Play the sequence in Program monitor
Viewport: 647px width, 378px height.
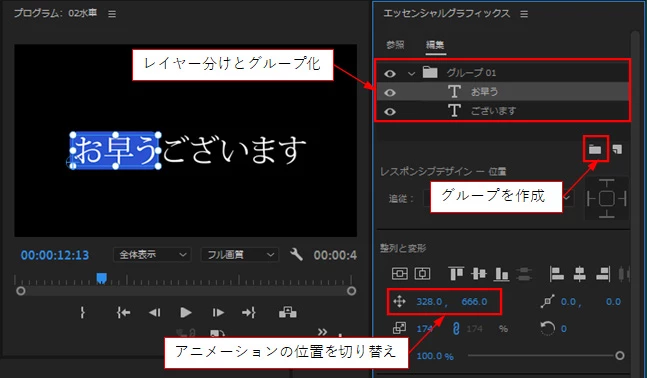point(186,312)
